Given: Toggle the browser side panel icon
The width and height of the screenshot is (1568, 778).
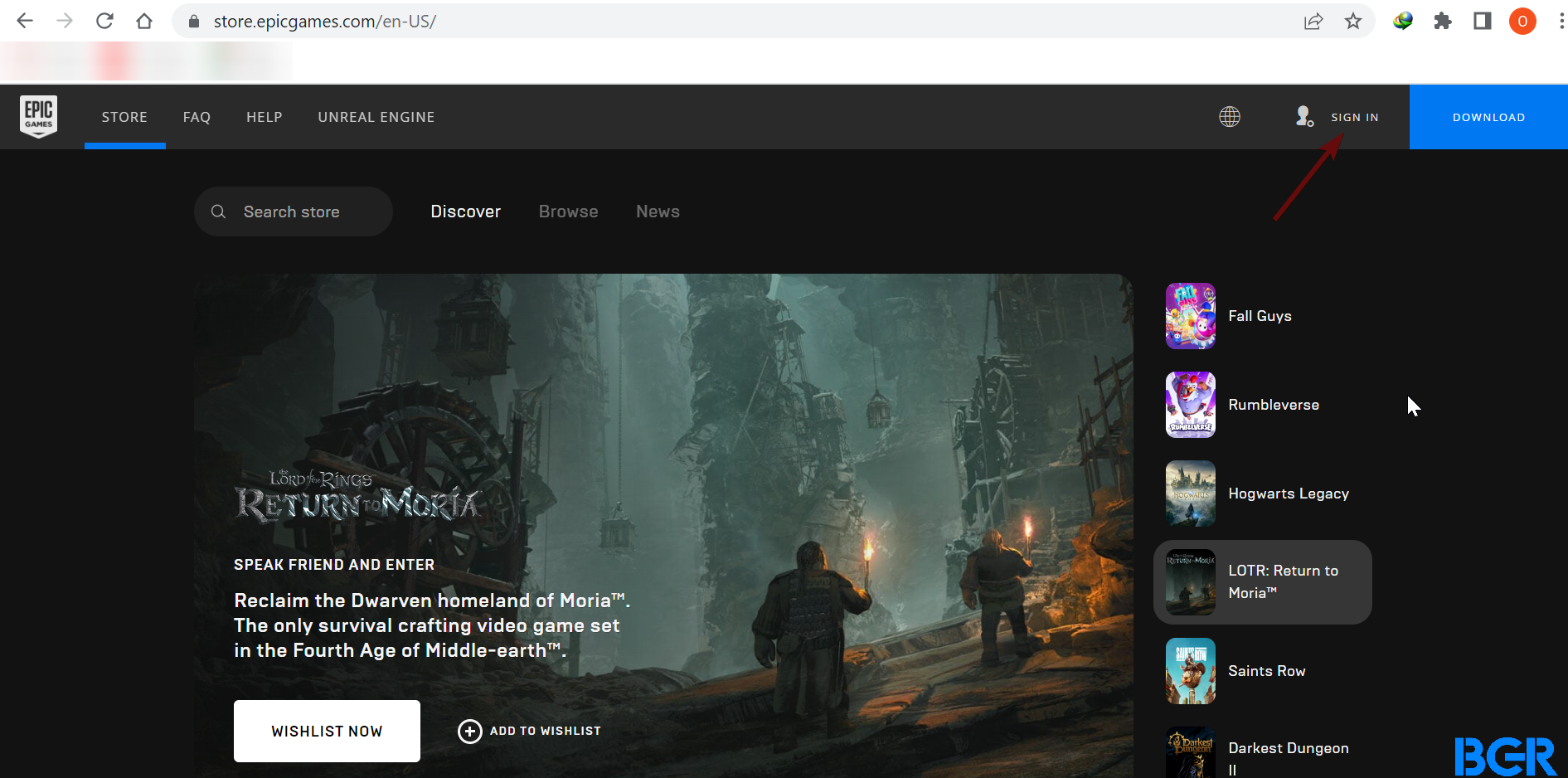Looking at the screenshot, I should [x=1483, y=21].
